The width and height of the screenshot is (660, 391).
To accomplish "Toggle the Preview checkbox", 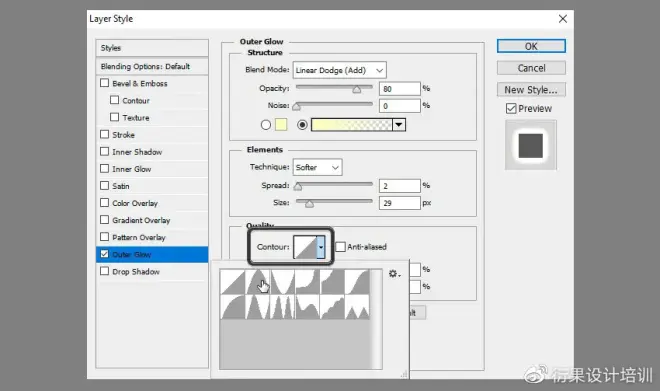I will [511, 109].
